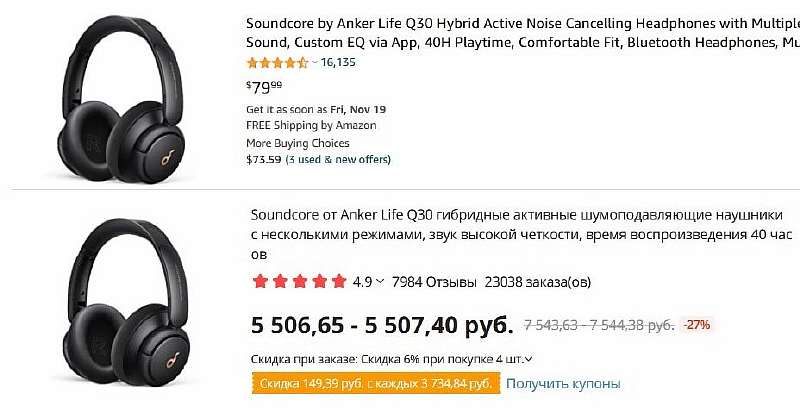Click the Amazon orange star rating
The height and width of the screenshot is (413, 800).
tap(276, 62)
